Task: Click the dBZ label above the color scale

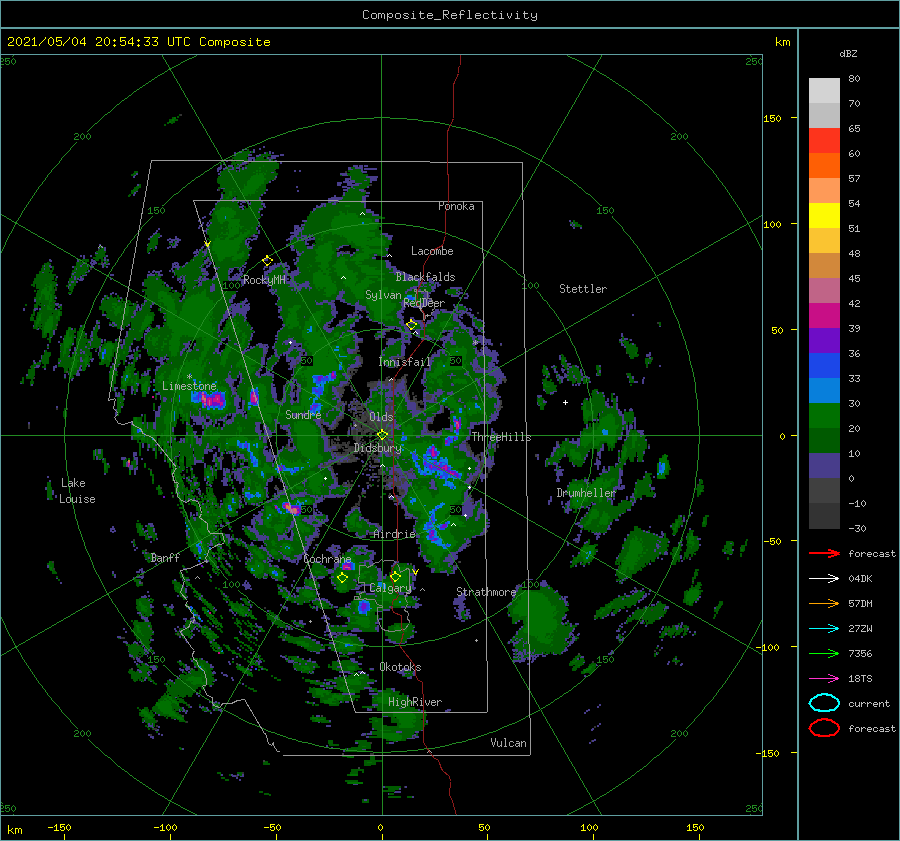Action: [848, 53]
